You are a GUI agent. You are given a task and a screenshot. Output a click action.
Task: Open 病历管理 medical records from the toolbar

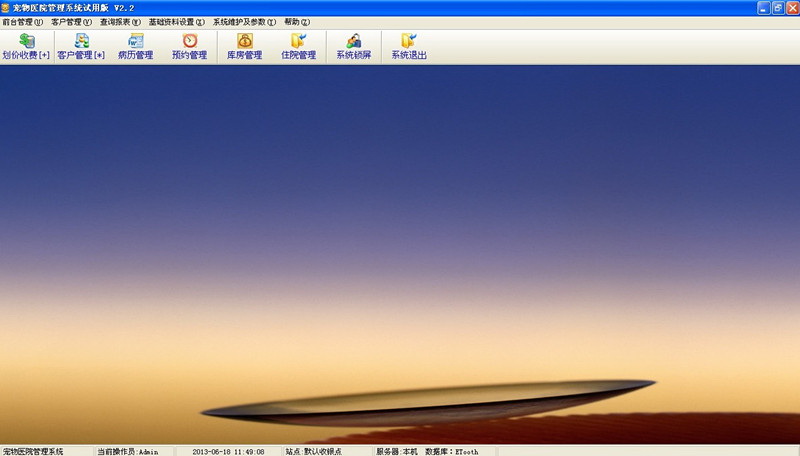click(x=135, y=46)
